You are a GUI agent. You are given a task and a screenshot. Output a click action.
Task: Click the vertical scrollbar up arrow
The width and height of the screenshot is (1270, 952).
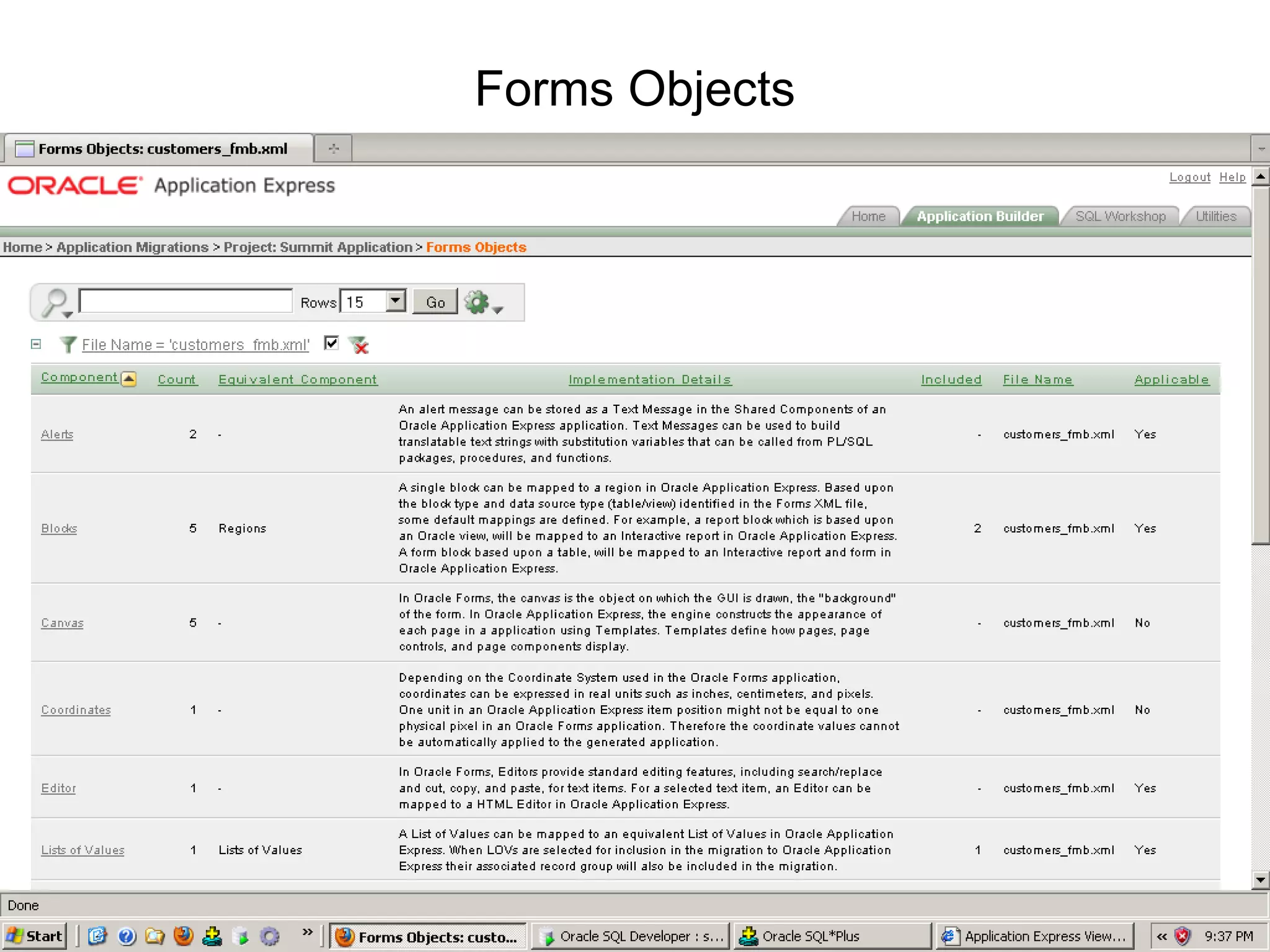tap(1261, 177)
